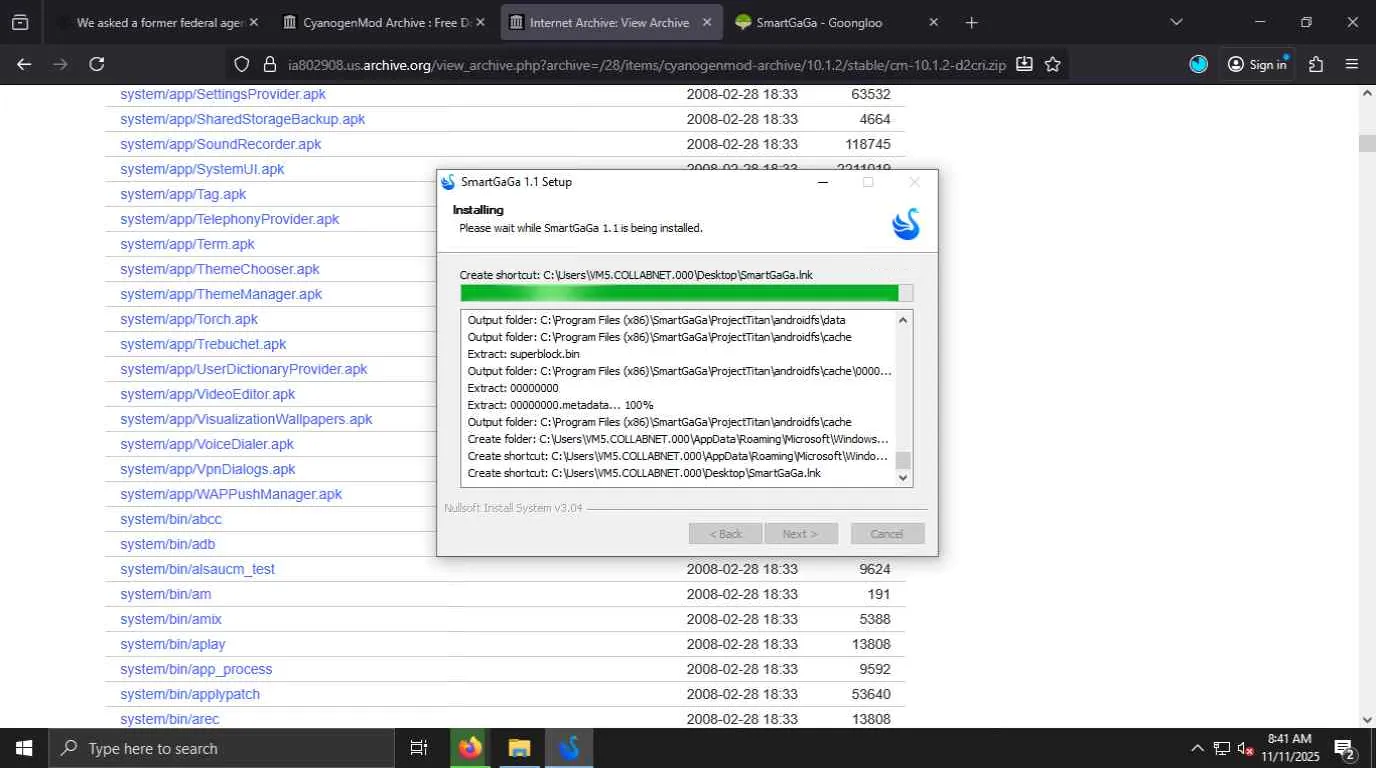Minimize the SmartGaGa 1.1 Setup dialog
Viewport: 1376px width, 768px height.
click(822, 182)
